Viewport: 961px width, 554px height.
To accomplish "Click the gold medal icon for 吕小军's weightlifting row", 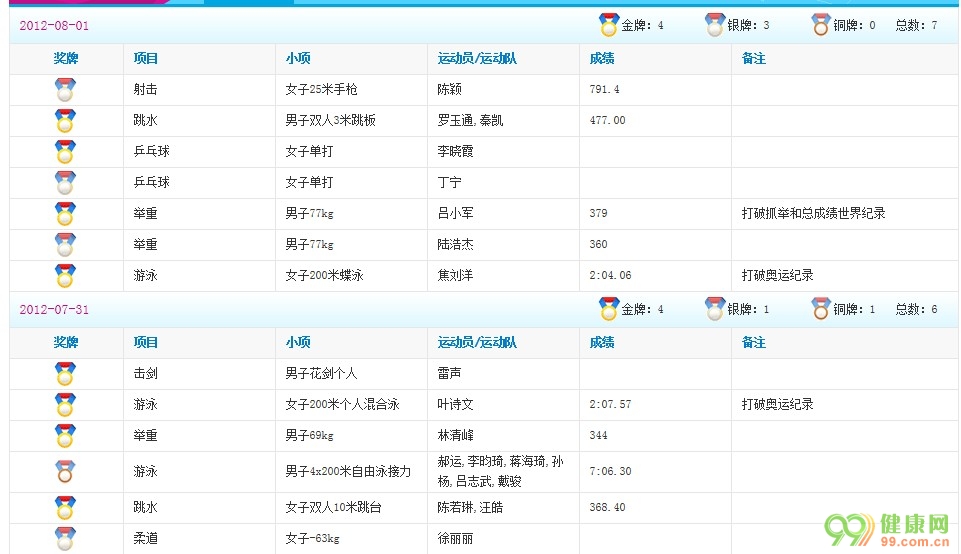I will 65,214.
